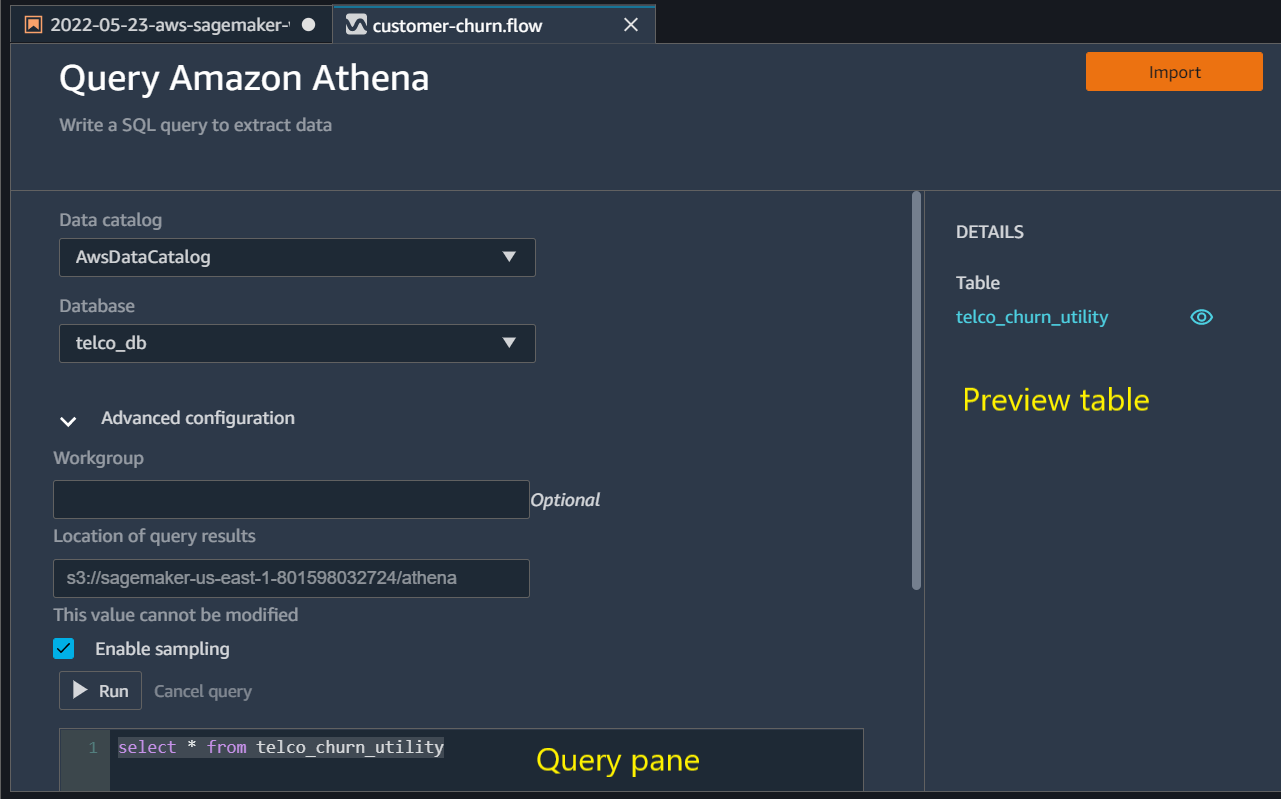Image resolution: width=1281 pixels, height=799 pixels.
Task: Open the Database dropdown arrow
Action: click(x=509, y=343)
